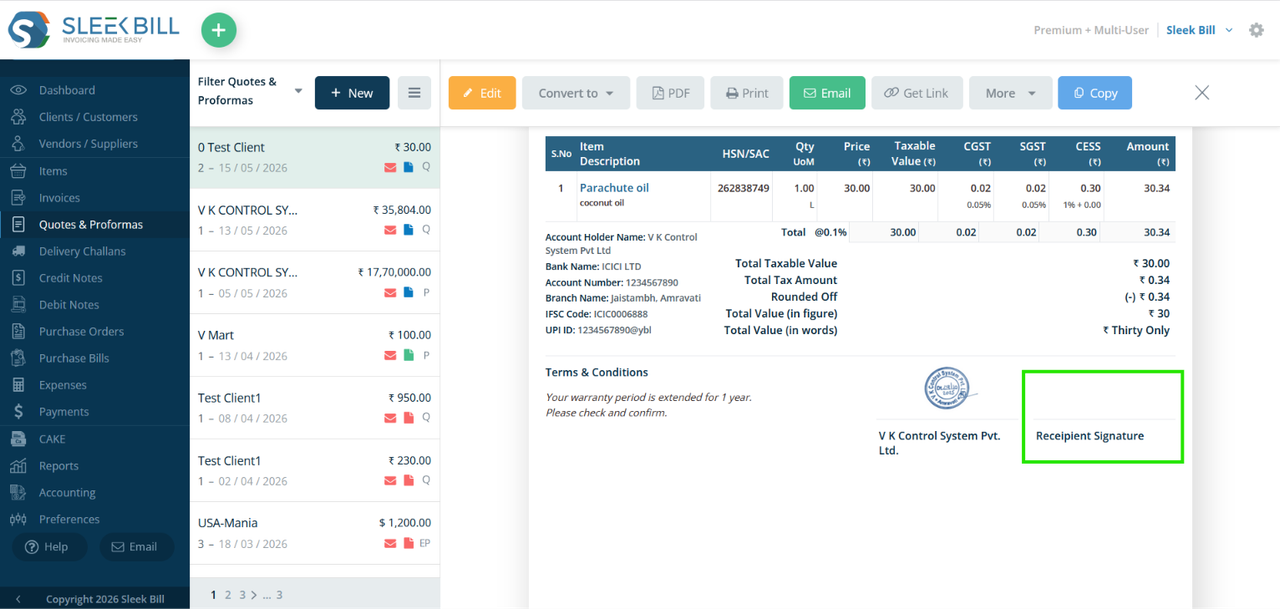Click the sidebar Email button
The image size is (1280, 609).
click(x=135, y=547)
